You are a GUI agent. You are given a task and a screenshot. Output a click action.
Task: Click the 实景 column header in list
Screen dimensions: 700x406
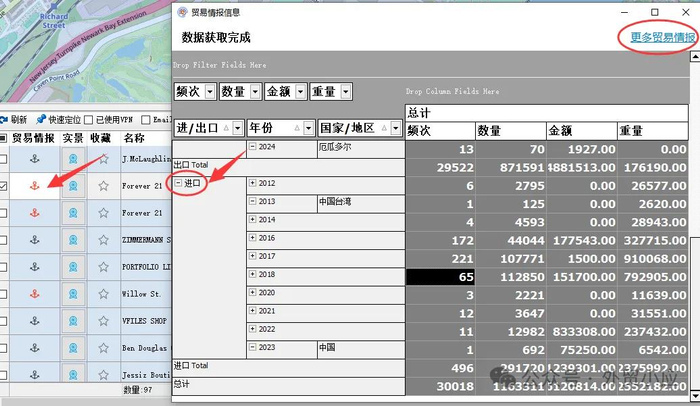[73, 138]
